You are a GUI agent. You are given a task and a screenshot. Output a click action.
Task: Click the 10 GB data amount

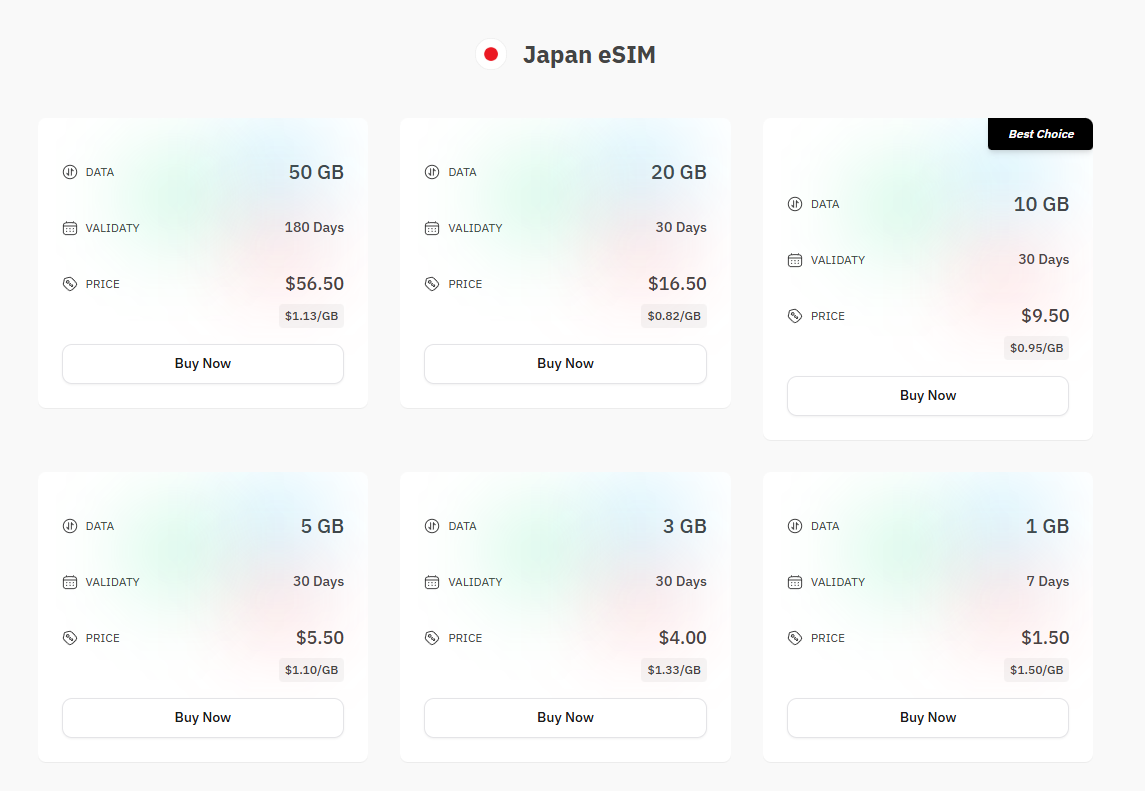[1041, 205]
